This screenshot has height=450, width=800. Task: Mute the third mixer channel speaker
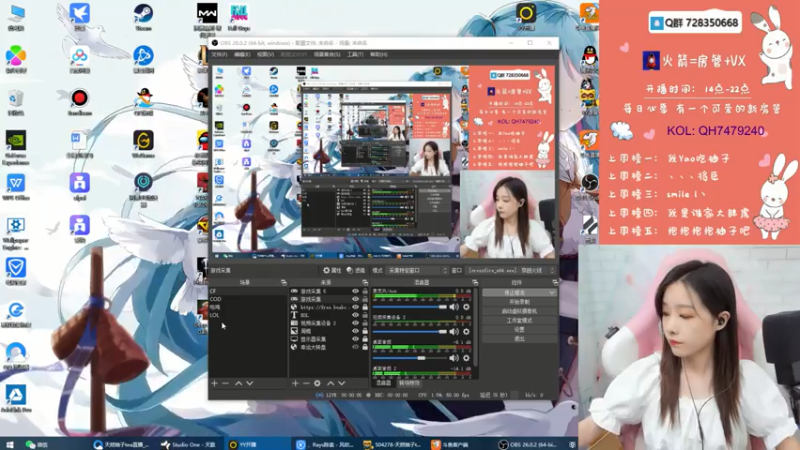pyautogui.click(x=454, y=358)
